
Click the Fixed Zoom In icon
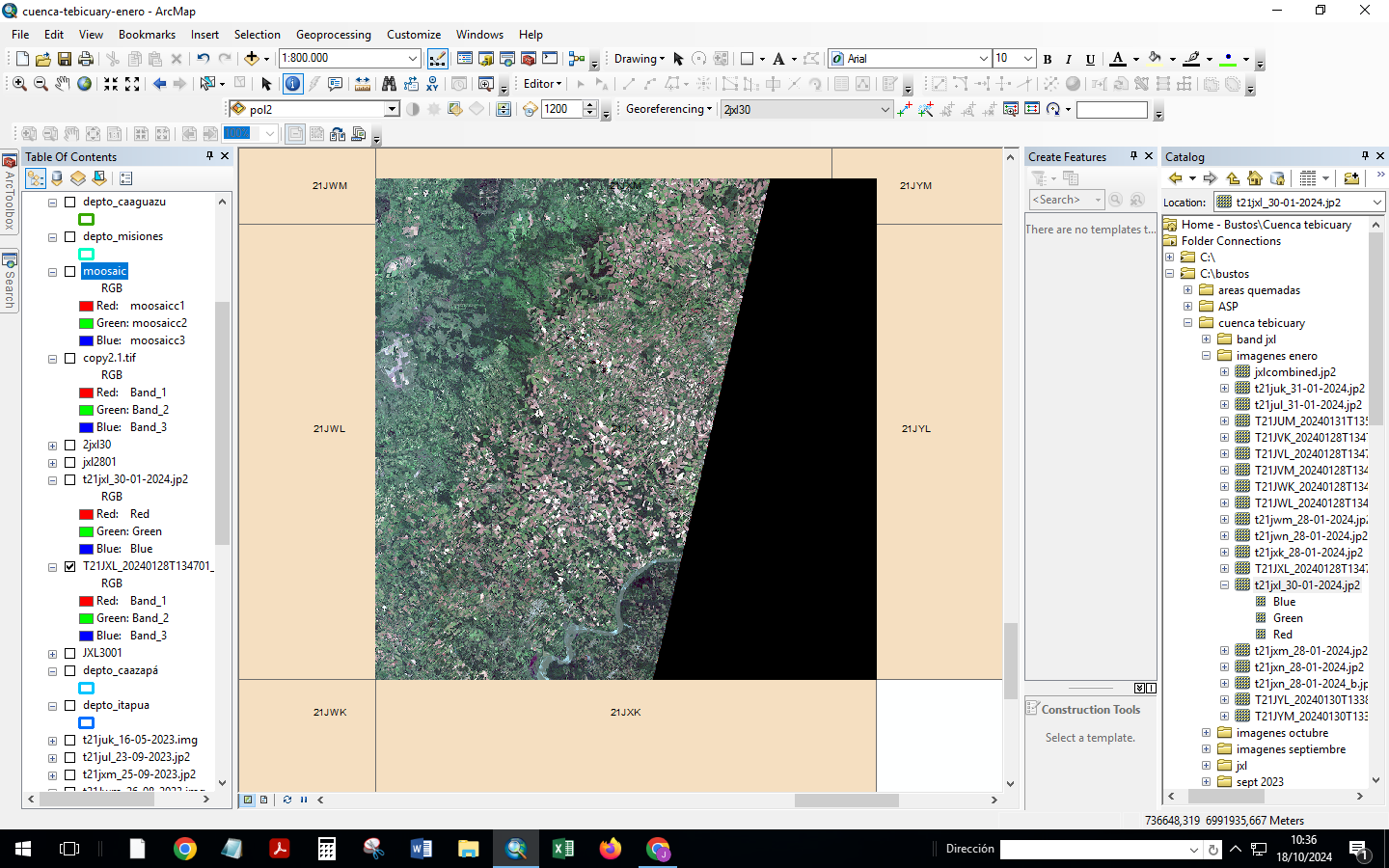tap(111, 84)
